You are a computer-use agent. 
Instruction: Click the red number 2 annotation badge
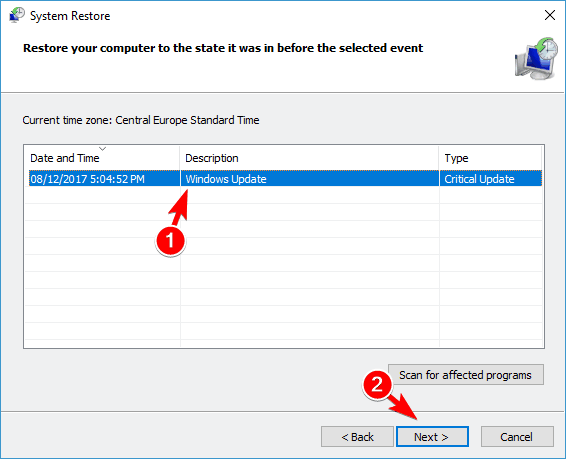tap(377, 385)
